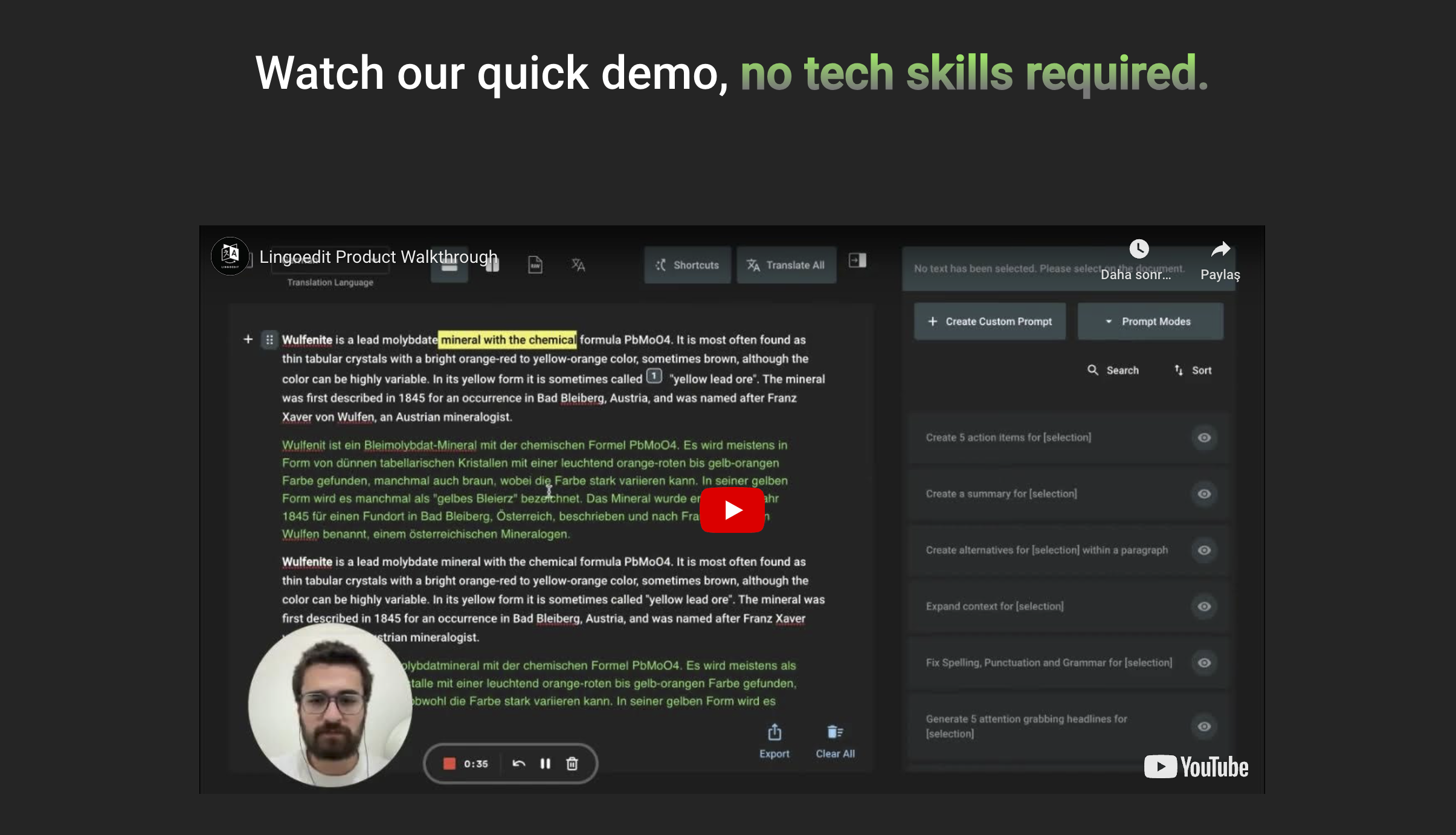1456x835 pixels.
Task: Click the drag handle dots beside Wulfenite
Action: tap(269, 340)
